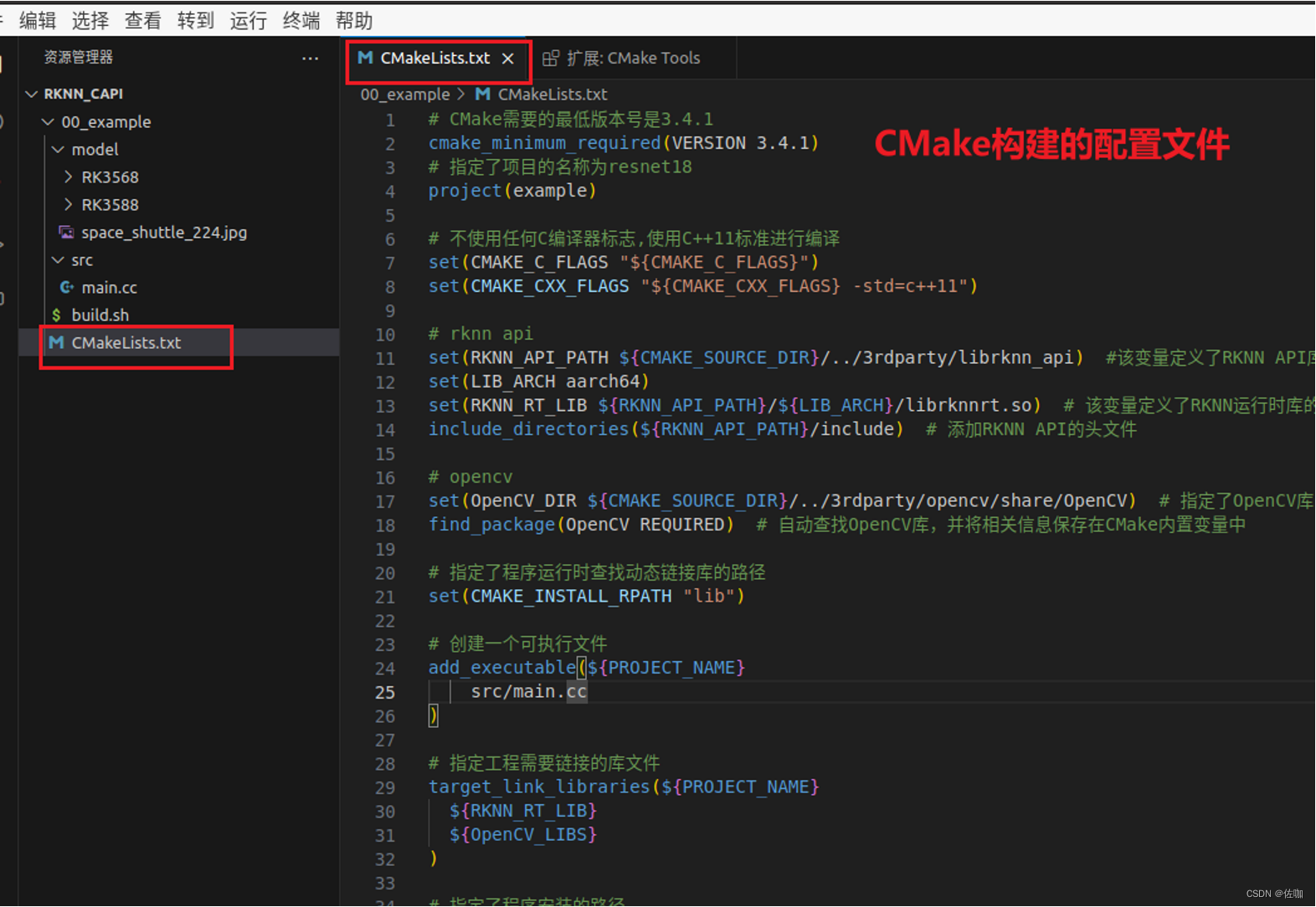This screenshot has height=907, width=1316.
Task: Select CMakeLists.txt in the explorer tree
Action: [126, 343]
